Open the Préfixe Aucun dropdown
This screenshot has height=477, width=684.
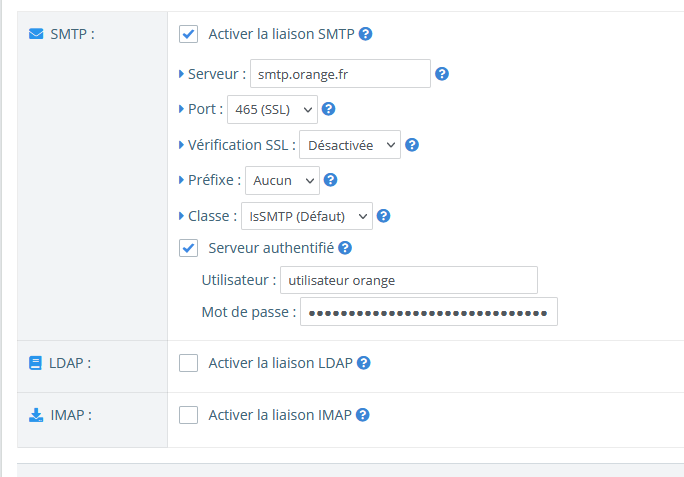[282, 180]
